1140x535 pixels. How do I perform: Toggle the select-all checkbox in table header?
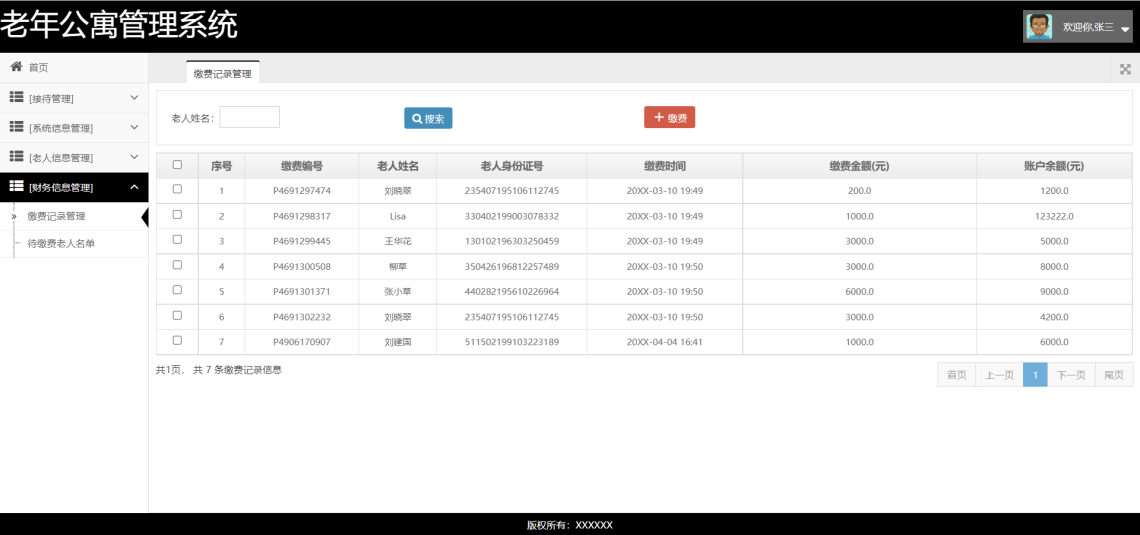click(x=177, y=165)
